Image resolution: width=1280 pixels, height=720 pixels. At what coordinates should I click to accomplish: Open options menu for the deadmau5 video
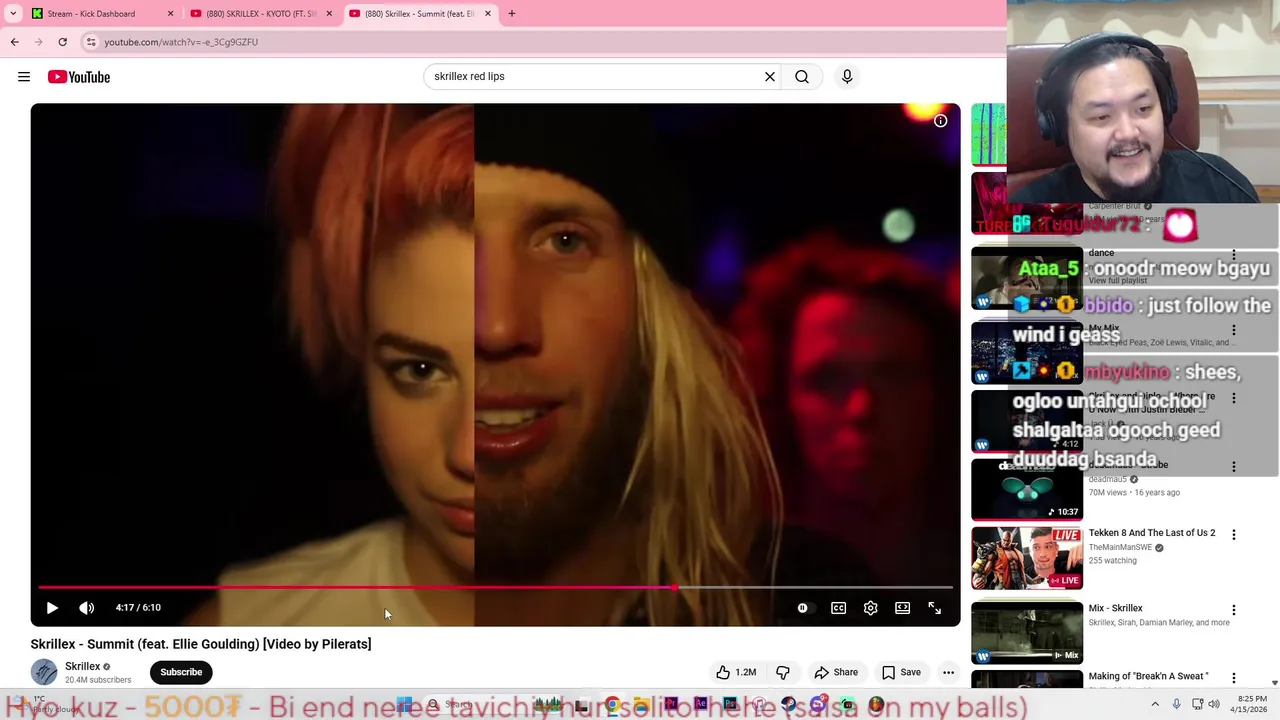click(x=1233, y=467)
